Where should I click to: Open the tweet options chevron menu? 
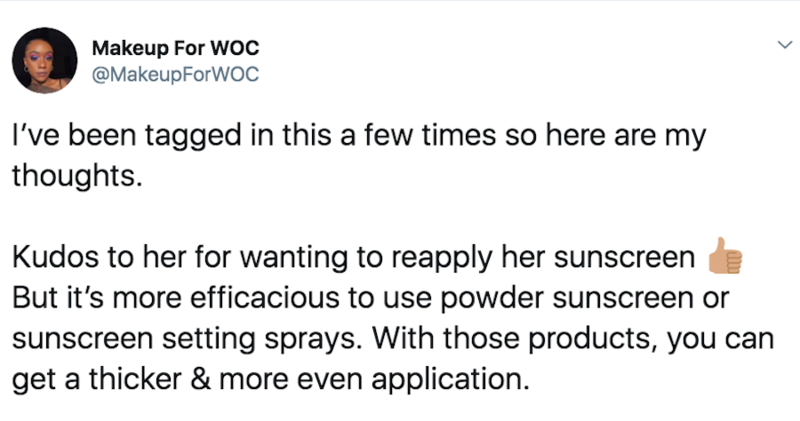tap(785, 45)
